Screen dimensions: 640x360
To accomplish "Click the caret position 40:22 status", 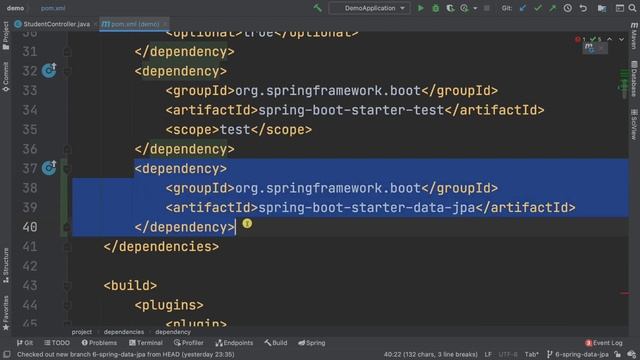I will (431, 354).
